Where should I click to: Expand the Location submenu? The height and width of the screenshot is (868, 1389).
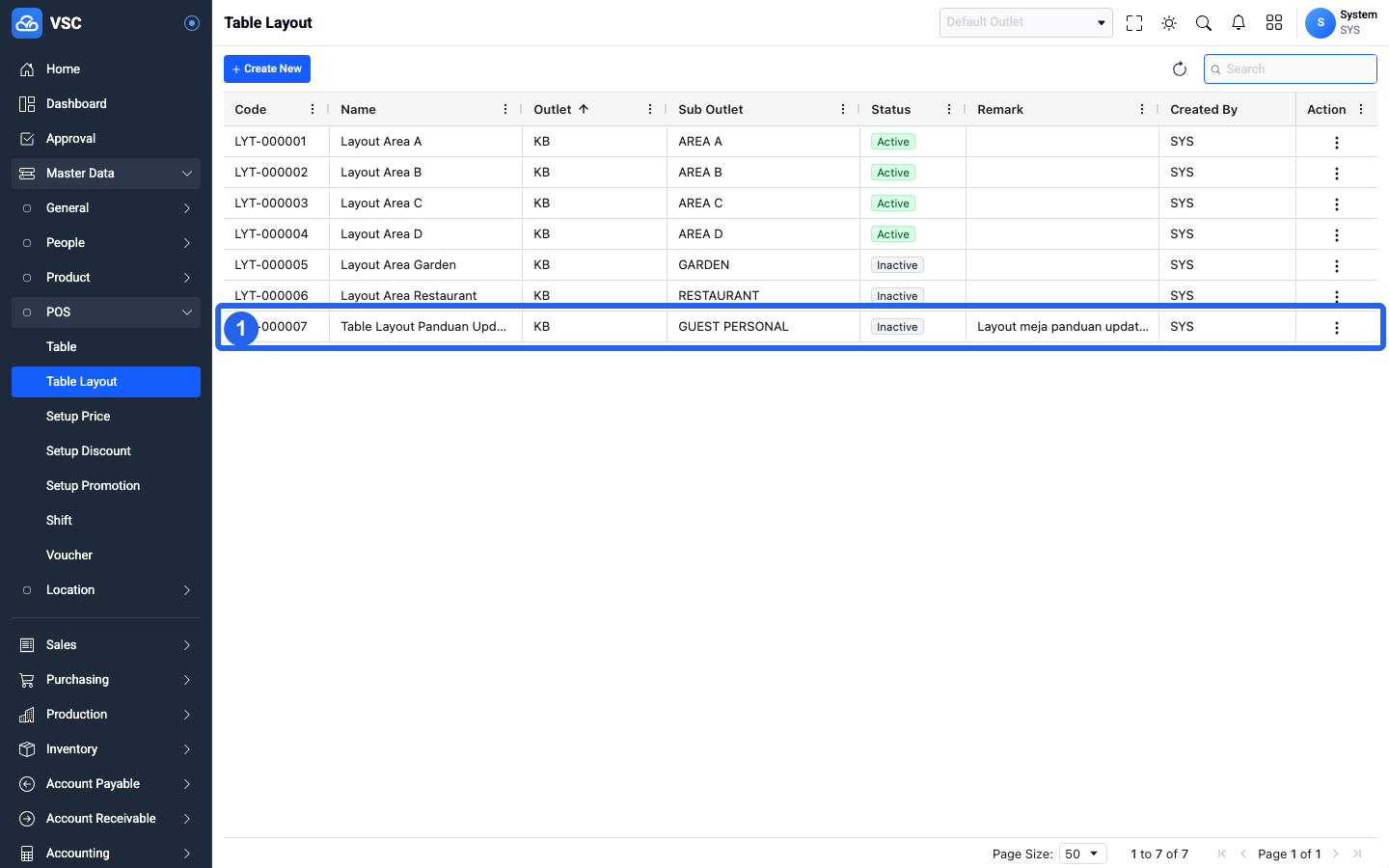pos(106,590)
